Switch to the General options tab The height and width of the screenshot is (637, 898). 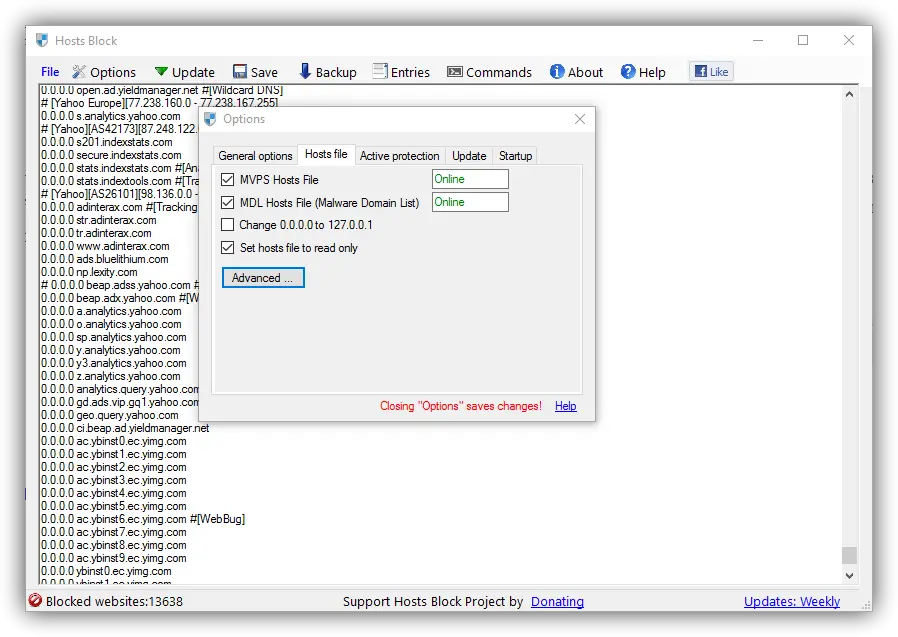click(x=255, y=156)
